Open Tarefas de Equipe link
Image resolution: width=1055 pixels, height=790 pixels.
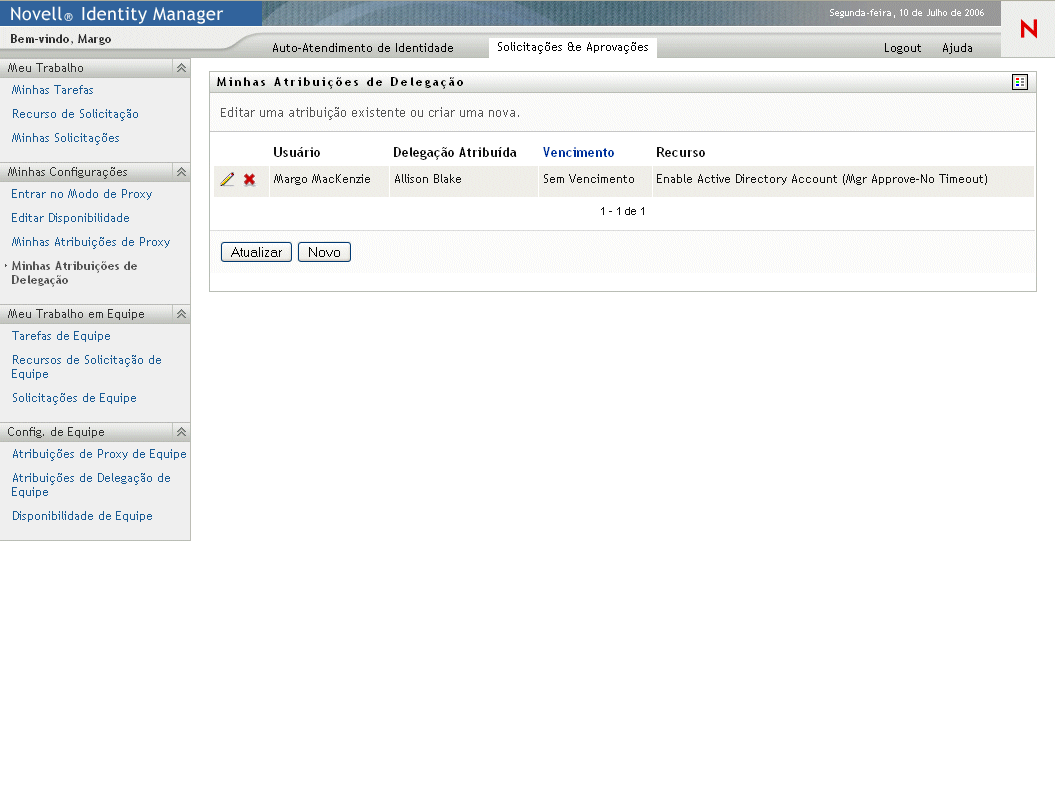(61, 336)
